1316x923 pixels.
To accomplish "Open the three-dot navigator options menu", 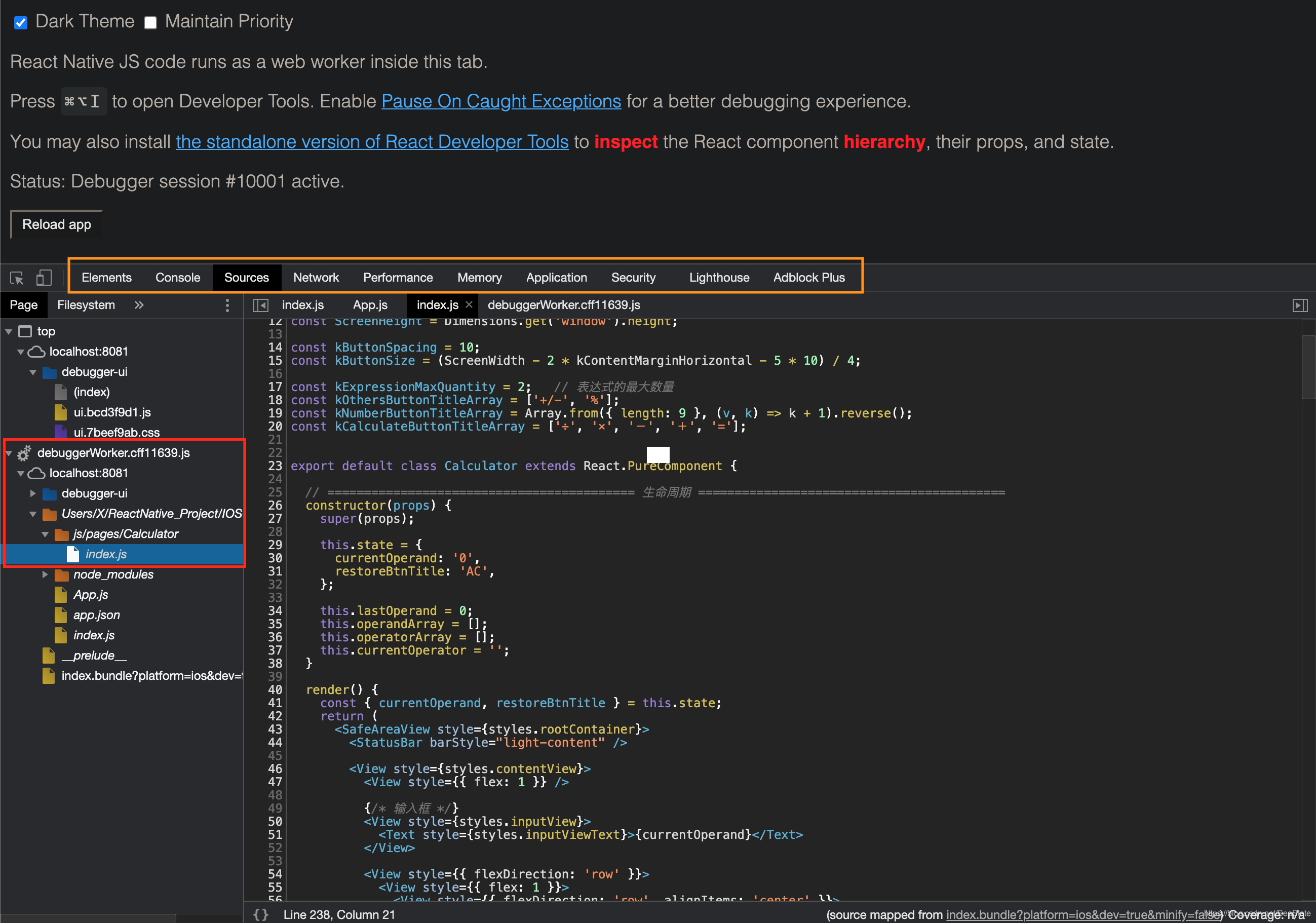I will click(x=227, y=305).
